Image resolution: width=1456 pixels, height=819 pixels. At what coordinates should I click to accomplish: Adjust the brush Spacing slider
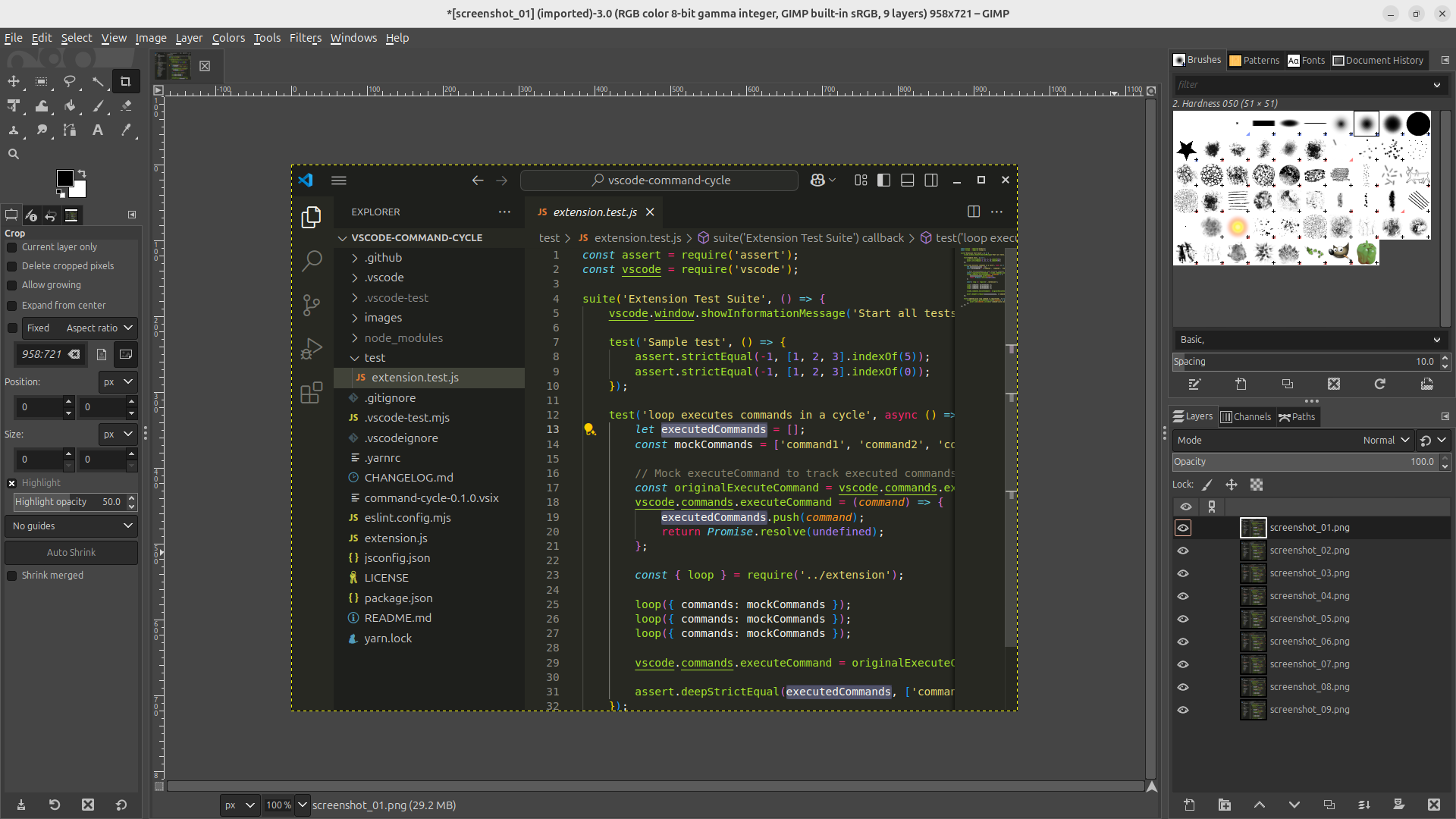1304,362
